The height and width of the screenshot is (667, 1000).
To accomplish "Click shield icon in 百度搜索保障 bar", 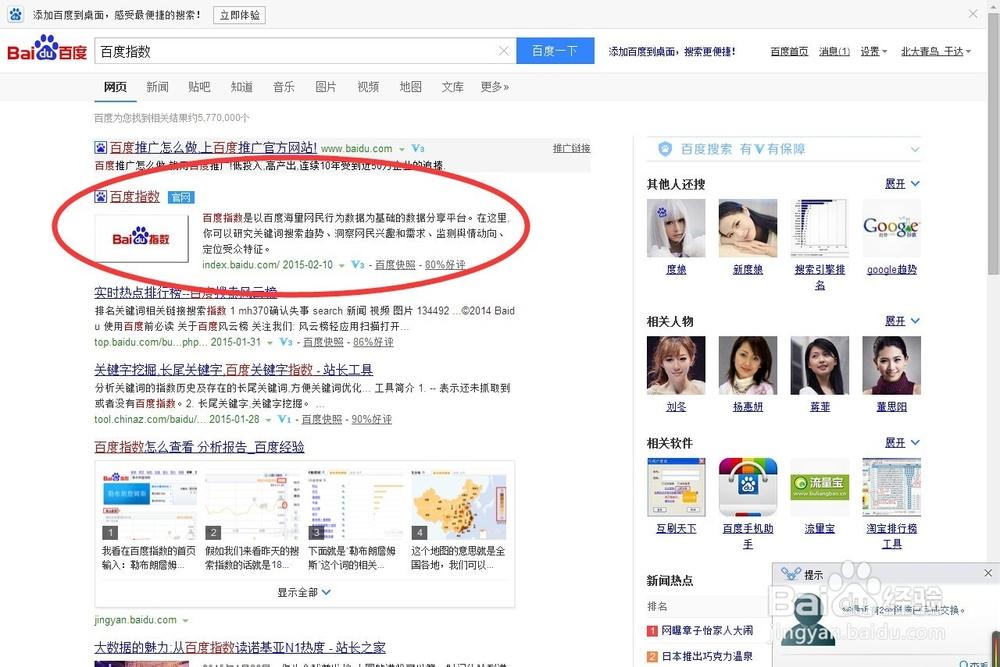I will point(665,149).
